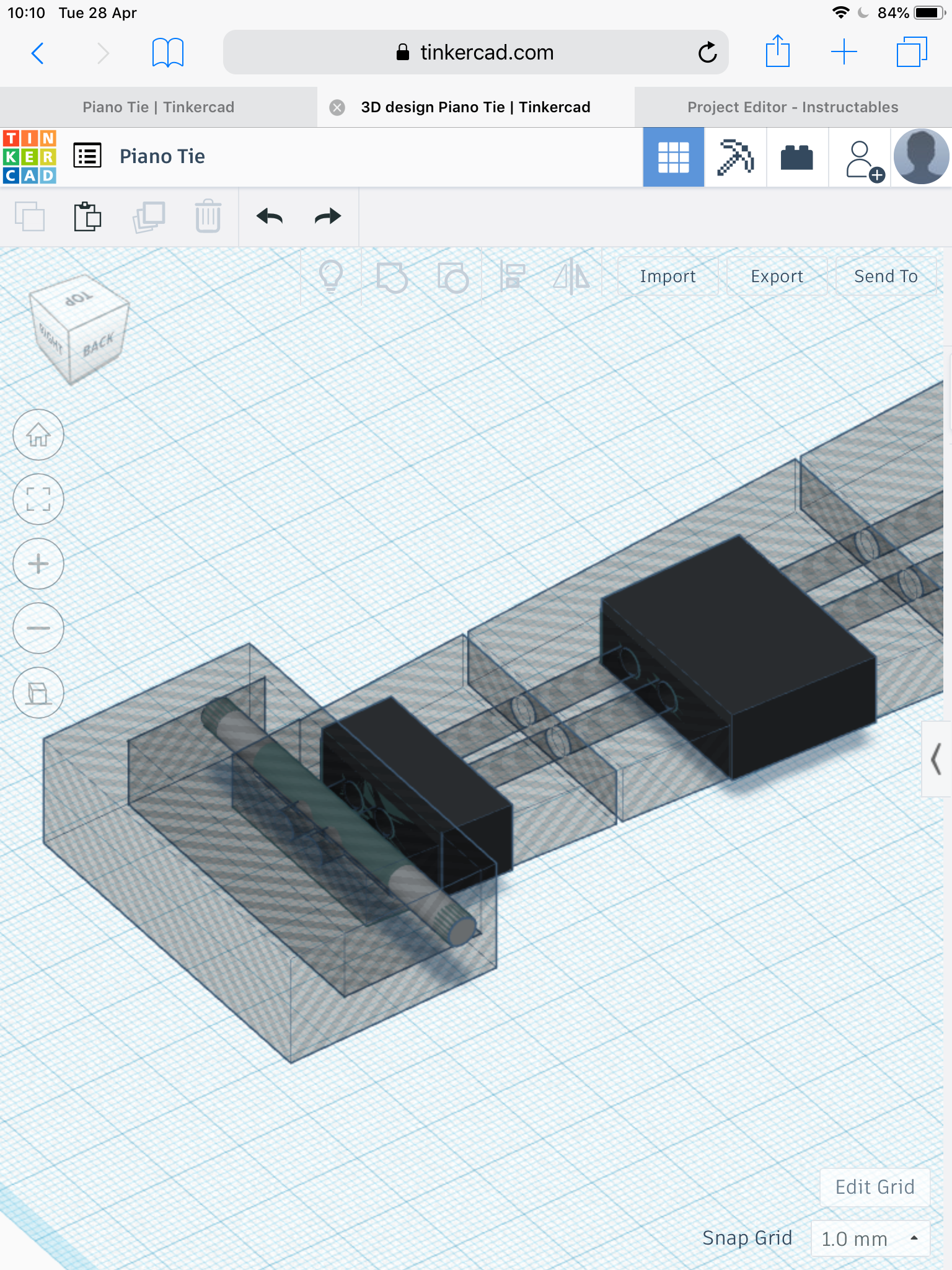
Task: Duplicate and repeat the selection
Action: (x=149, y=216)
